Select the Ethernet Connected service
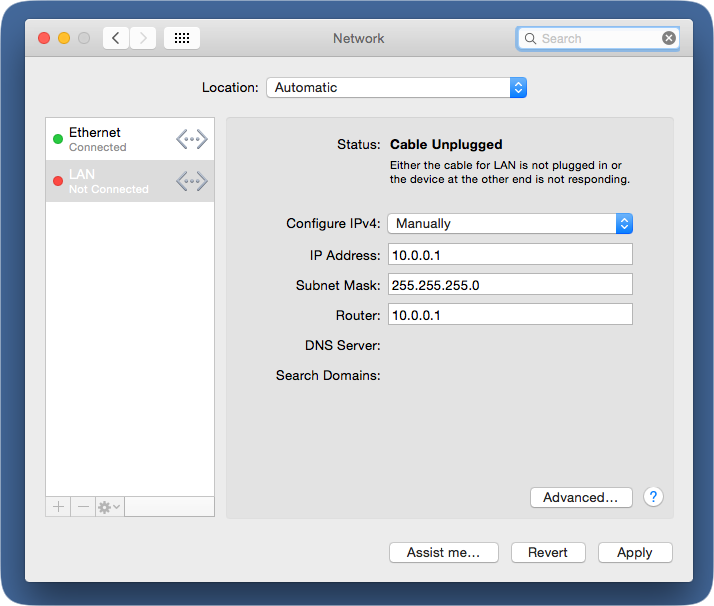714x606 pixels. click(x=130, y=139)
